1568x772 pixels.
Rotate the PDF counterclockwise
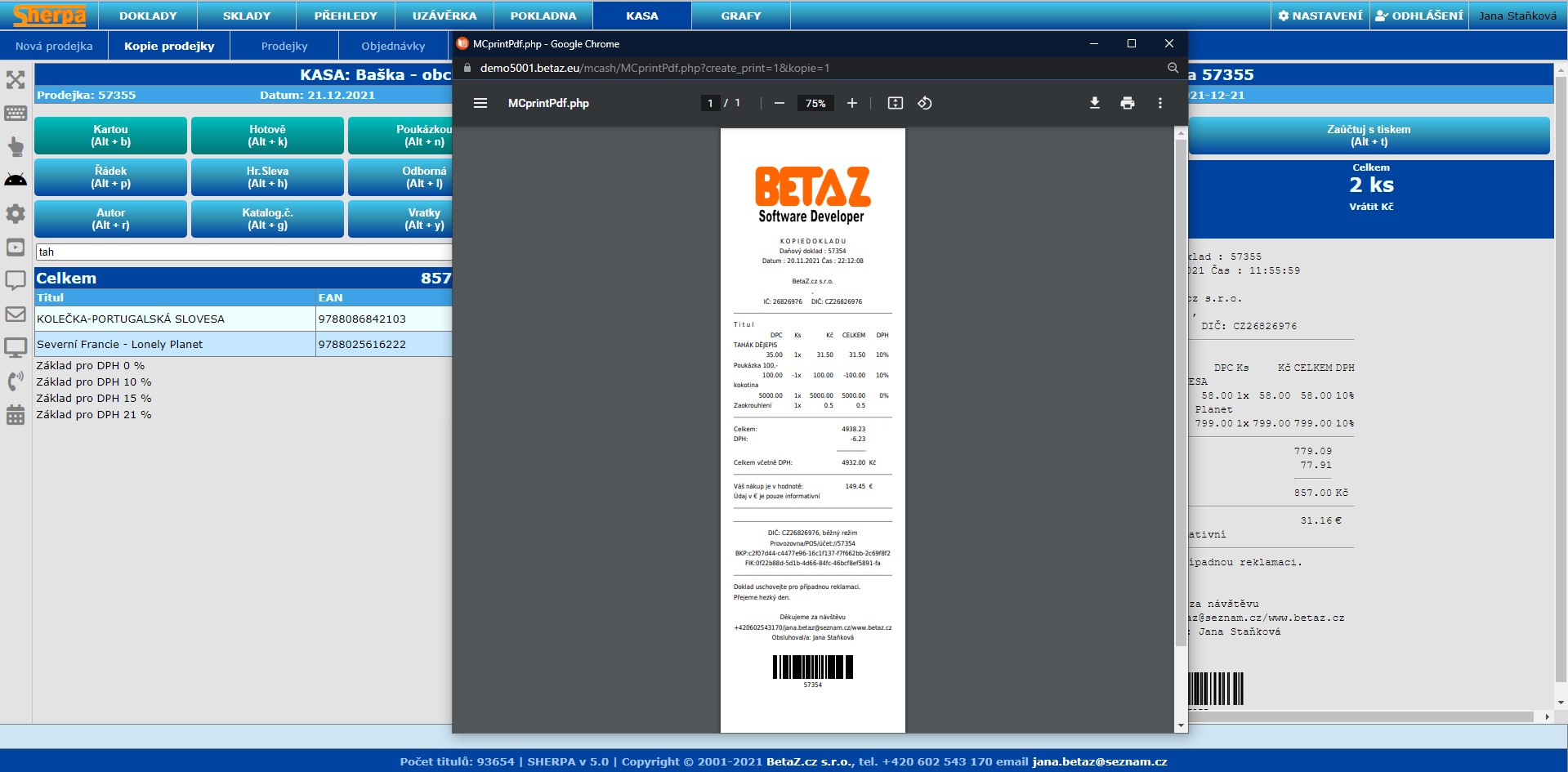(924, 103)
